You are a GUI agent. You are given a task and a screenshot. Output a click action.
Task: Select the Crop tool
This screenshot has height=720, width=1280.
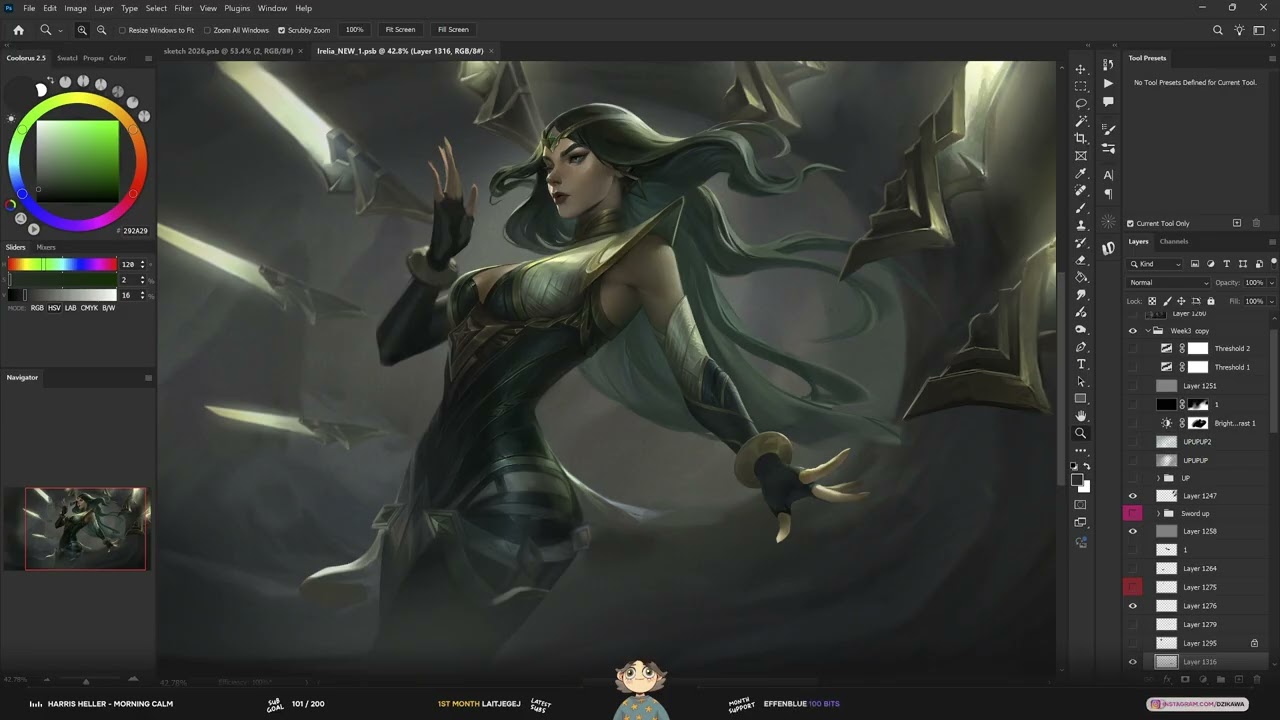(x=1081, y=138)
